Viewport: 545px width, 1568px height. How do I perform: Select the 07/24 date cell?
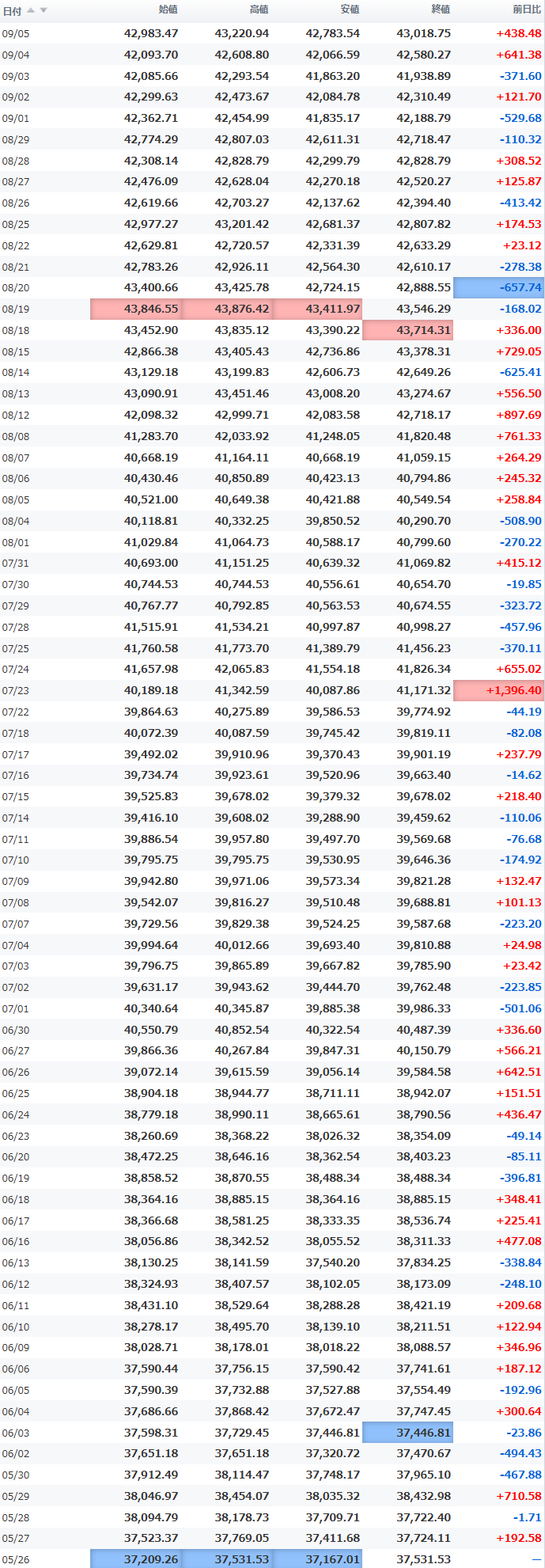[16, 670]
